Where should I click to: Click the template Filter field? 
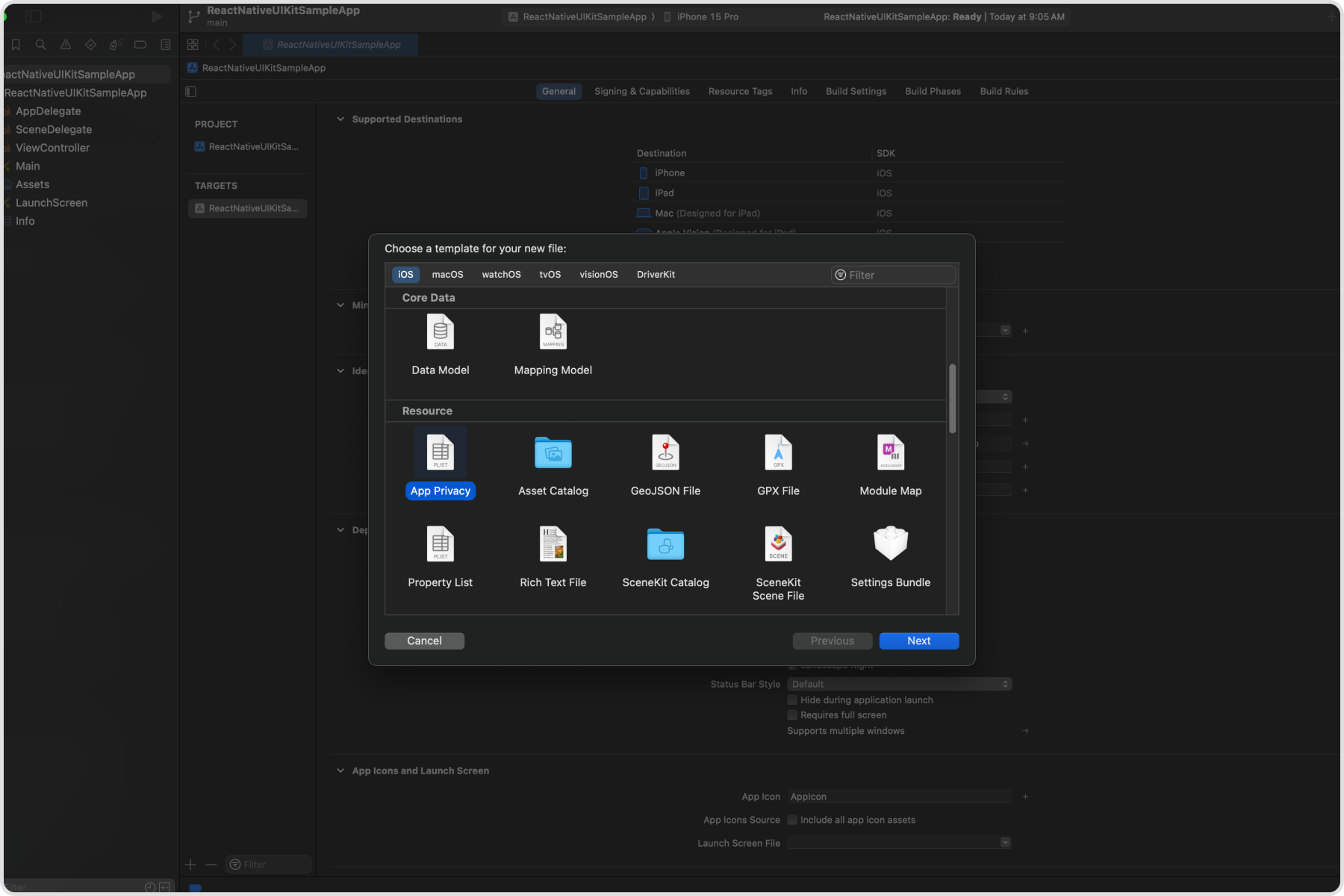[894, 275]
